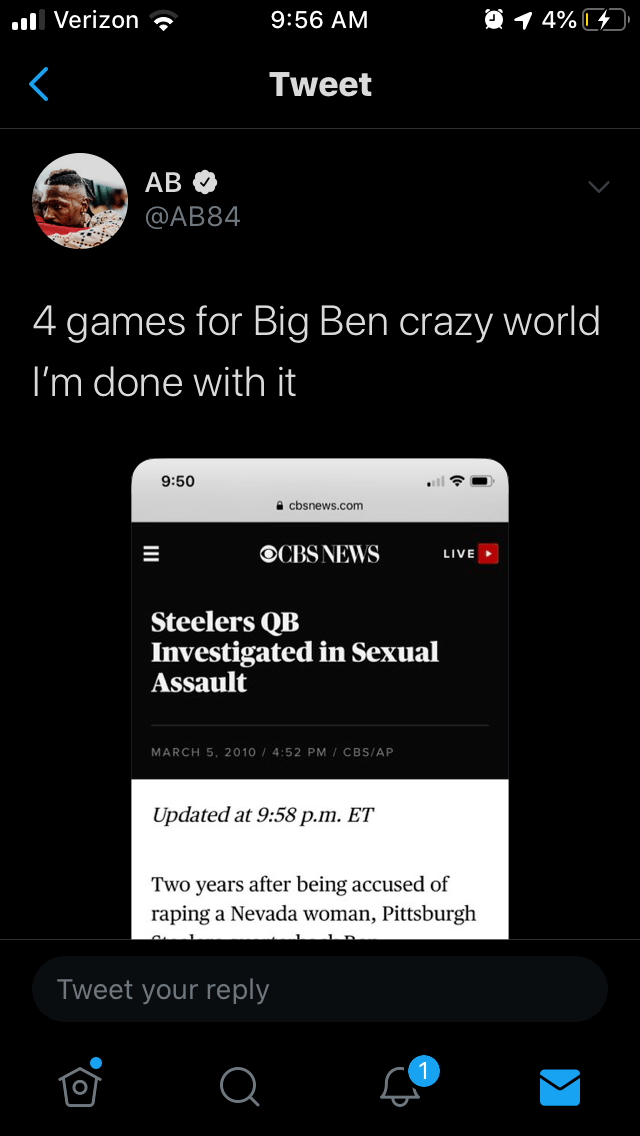Open the @AB84 handle

pyautogui.click(x=193, y=216)
